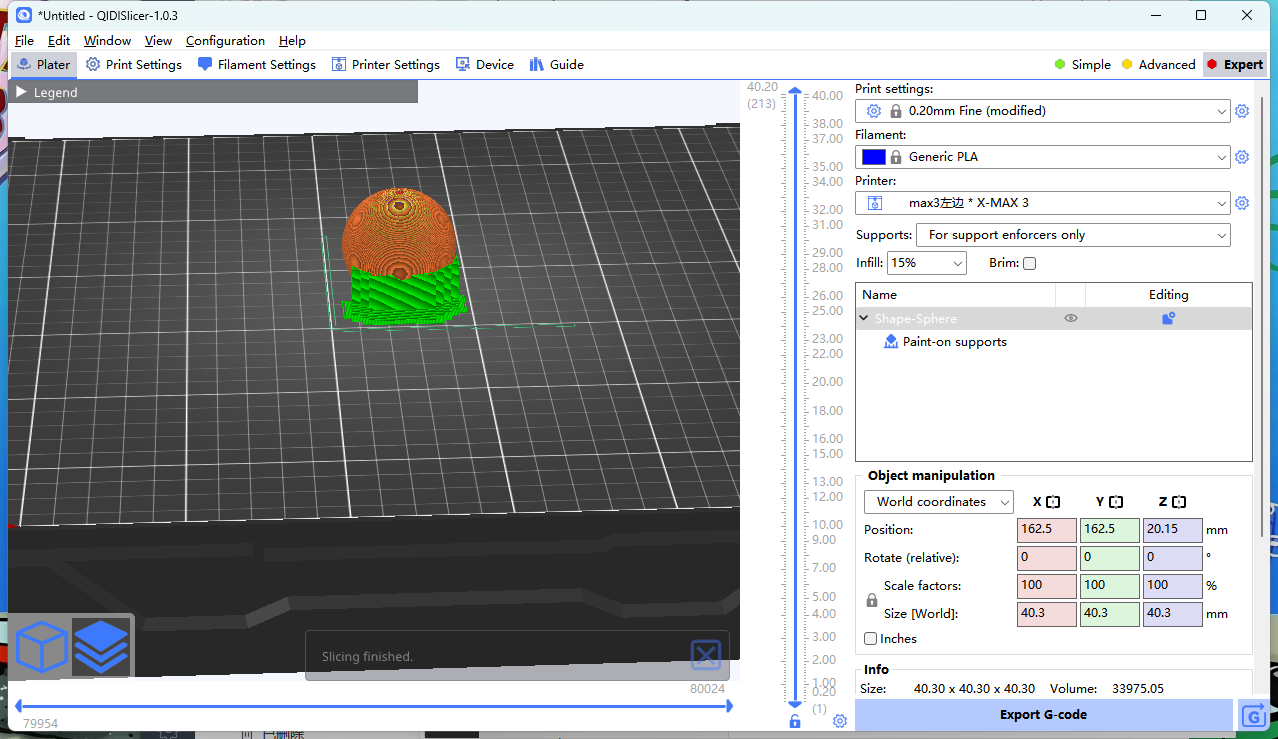Toggle the layer slider lock icon
The width and height of the screenshot is (1278, 739).
[795, 721]
